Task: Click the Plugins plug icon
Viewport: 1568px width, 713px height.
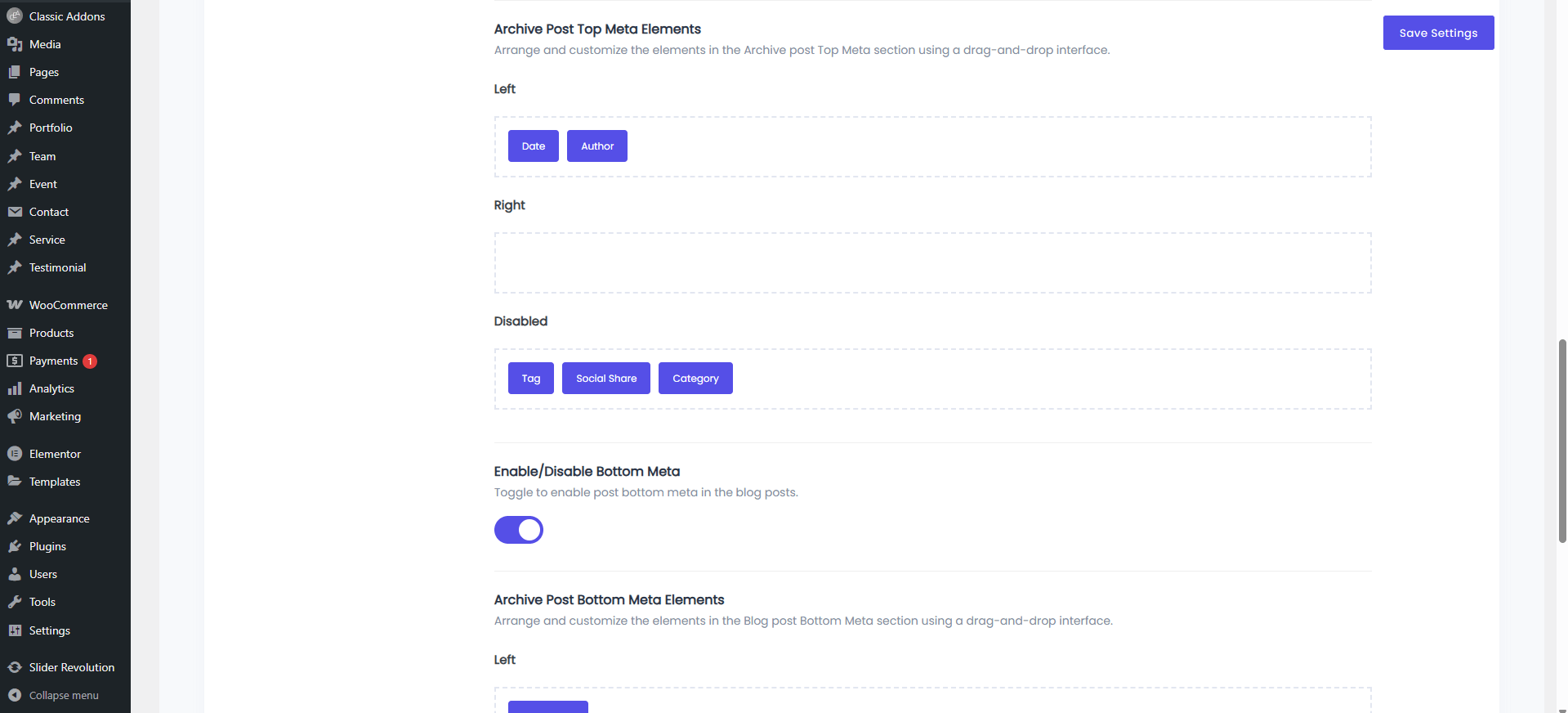Action: (15, 546)
